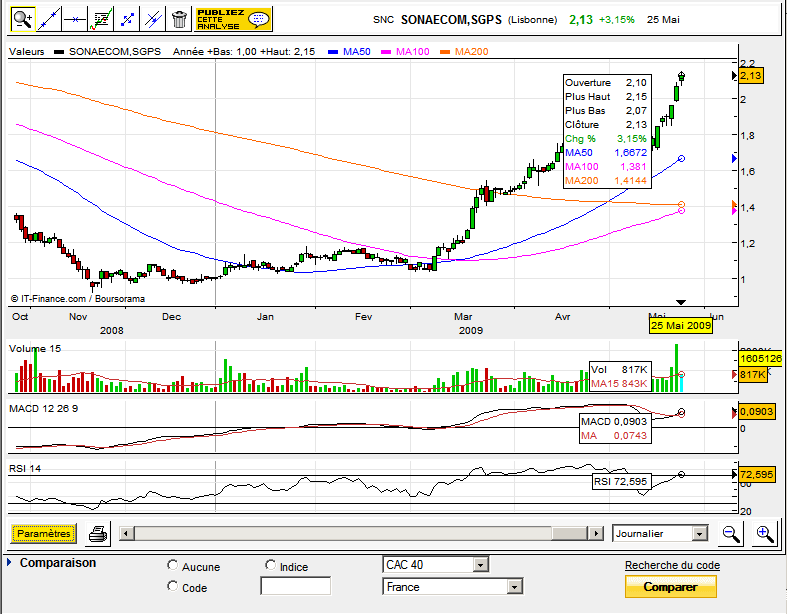Image resolution: width=787 pixels, height=614 pixels.
Task: Select the line segment tool
Action: [x=127, y=20]
